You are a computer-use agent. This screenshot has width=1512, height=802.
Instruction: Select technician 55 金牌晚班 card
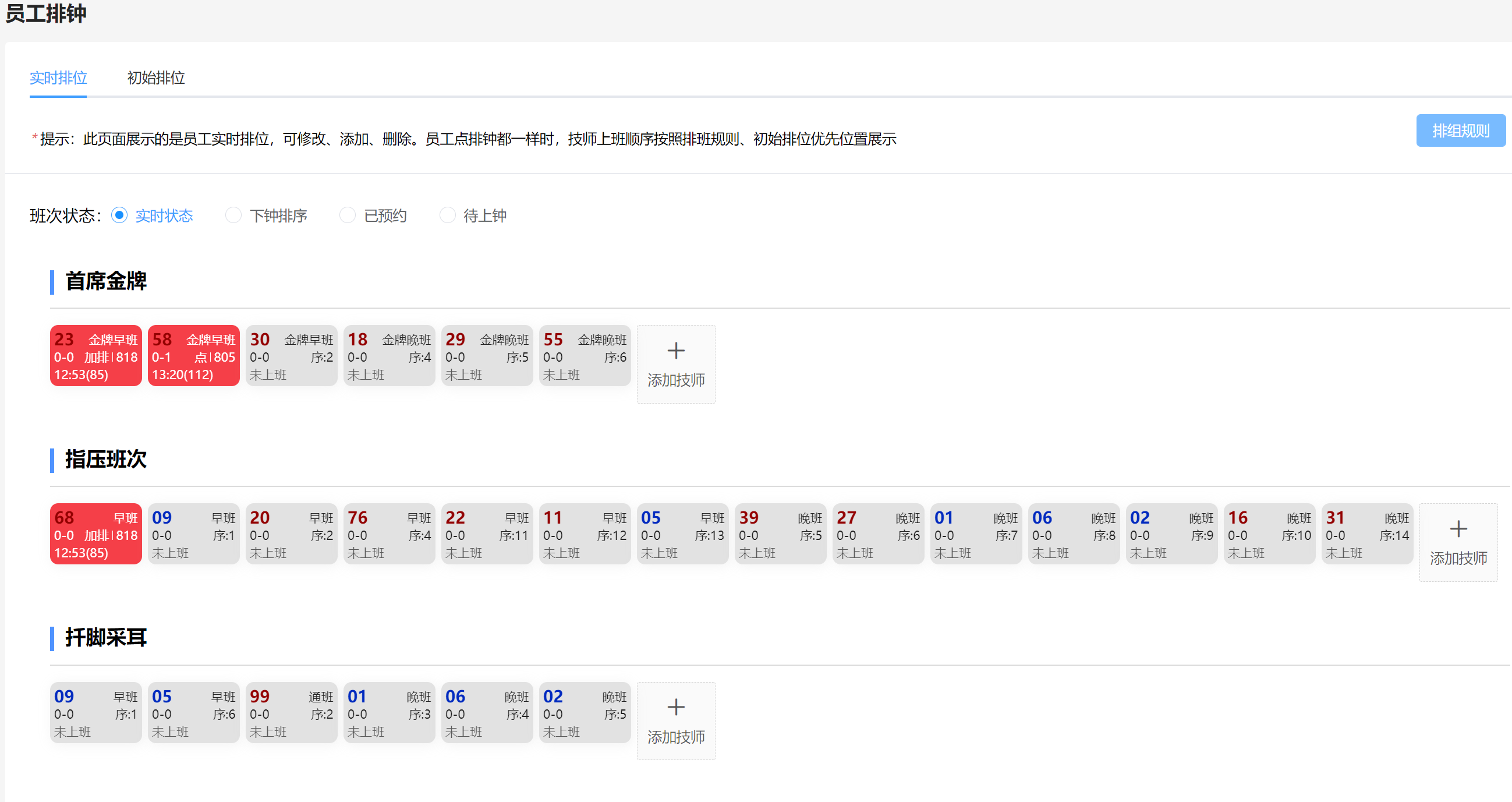point(585,356)
